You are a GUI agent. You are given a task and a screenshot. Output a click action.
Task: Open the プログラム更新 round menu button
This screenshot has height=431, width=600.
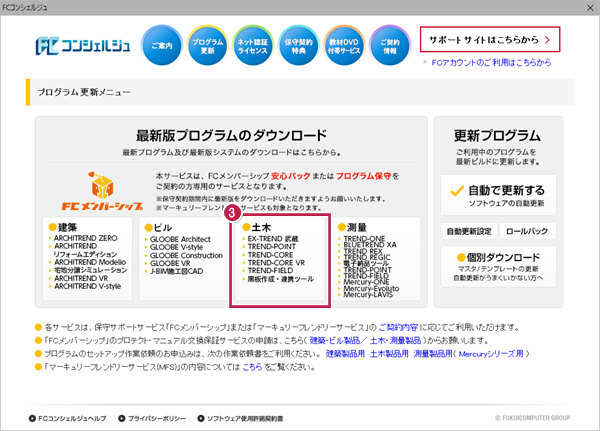pos(207,46)
